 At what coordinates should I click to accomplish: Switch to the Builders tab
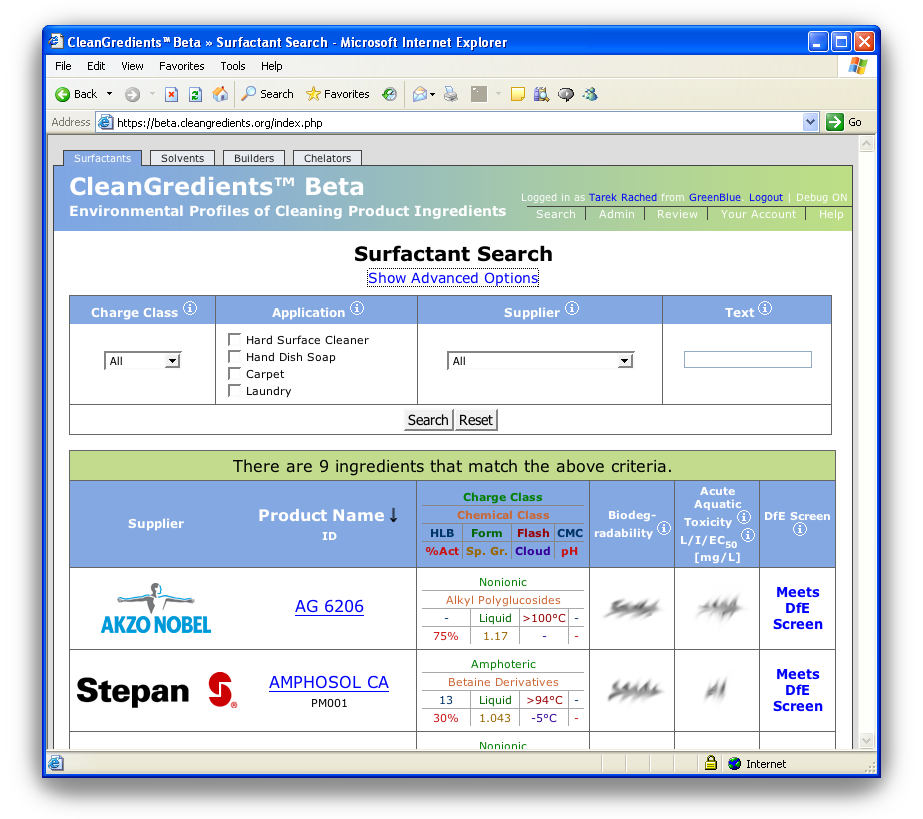[x=254, y=158]
